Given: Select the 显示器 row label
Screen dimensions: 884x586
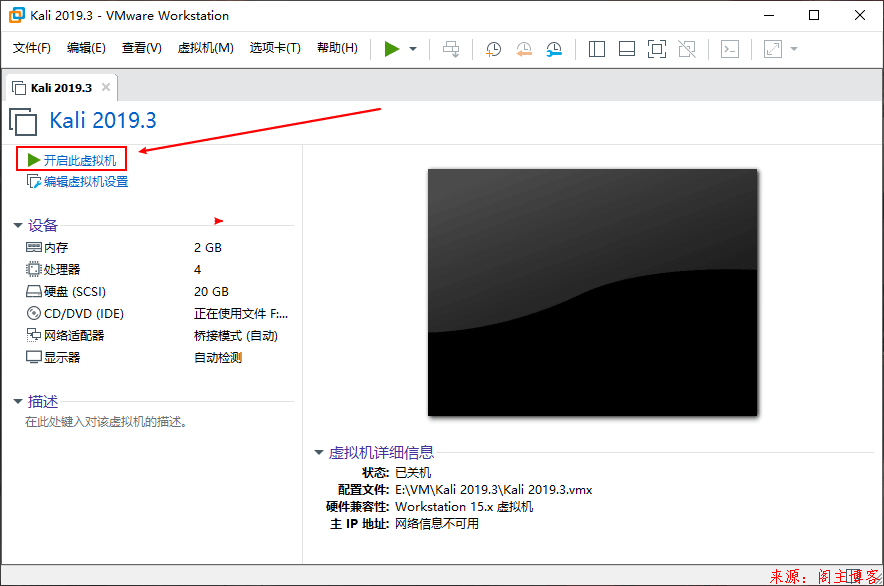Looking at the screenshot, I should click(62, 358).
